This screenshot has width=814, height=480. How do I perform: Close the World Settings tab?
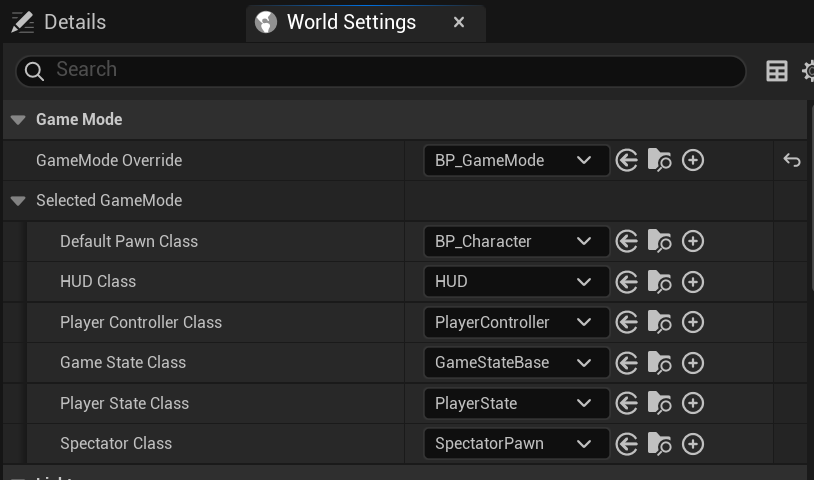click(458, 22)
